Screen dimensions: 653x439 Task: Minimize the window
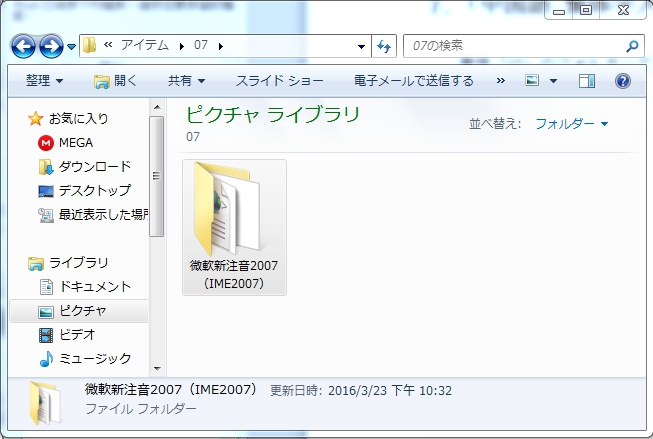[559, 10]
